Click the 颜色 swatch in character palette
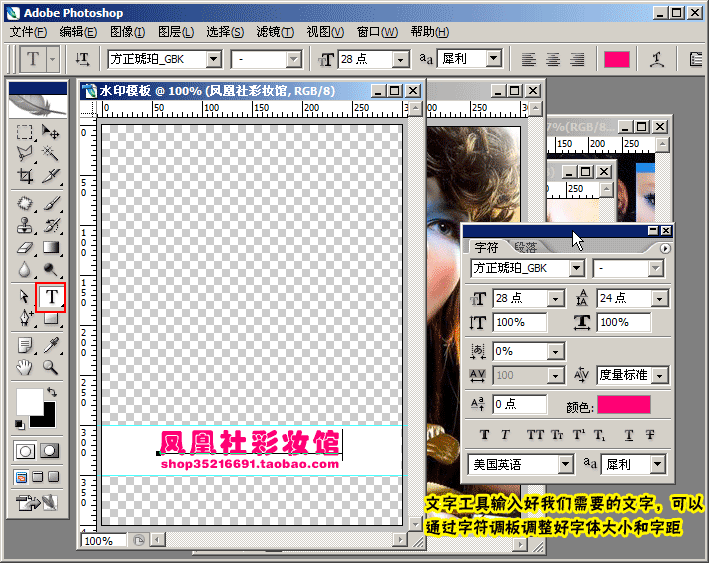Screen dimensions: 709x563 coord(624,405)
